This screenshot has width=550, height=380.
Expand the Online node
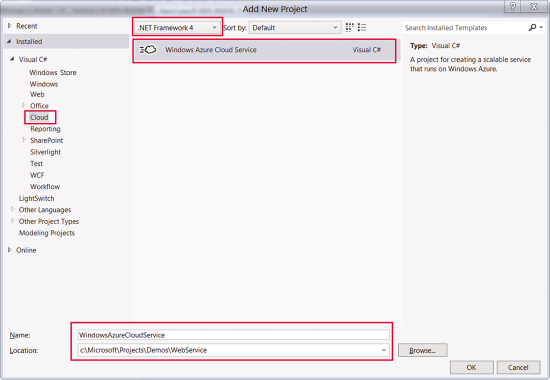9,249
